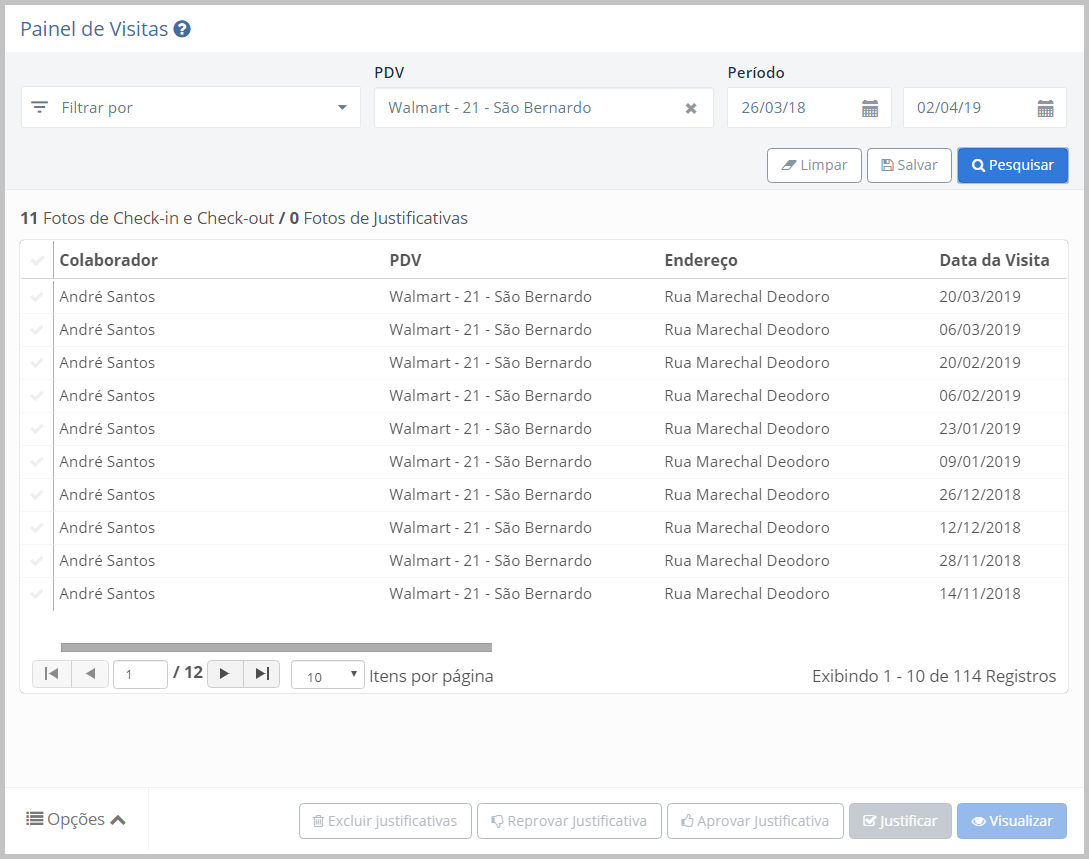
Task: Click the horizontal table scrollbar
Action: [x=276, y=647]
